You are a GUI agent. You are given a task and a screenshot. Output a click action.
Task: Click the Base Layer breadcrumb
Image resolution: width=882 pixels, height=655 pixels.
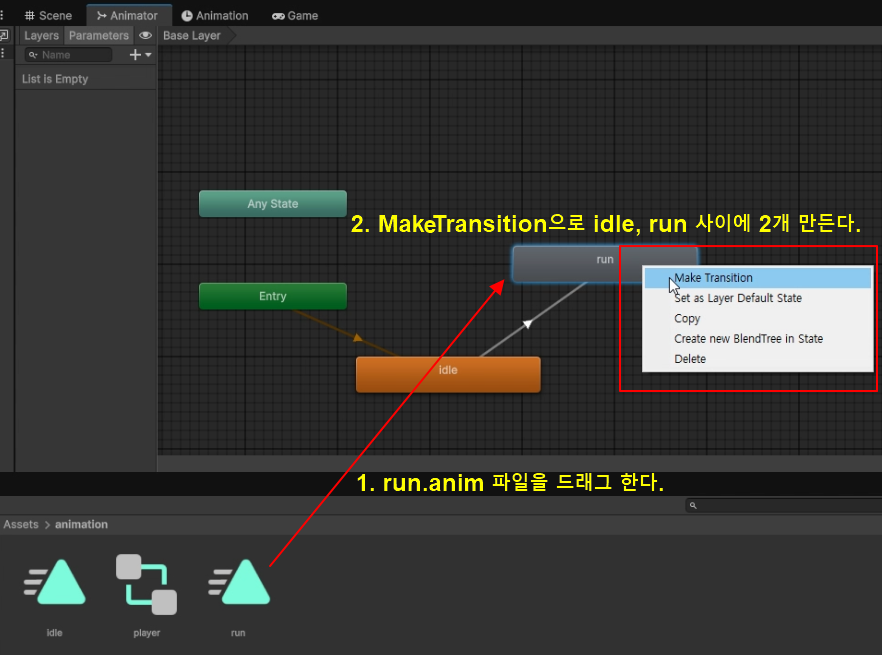click(x=192, y=36)
